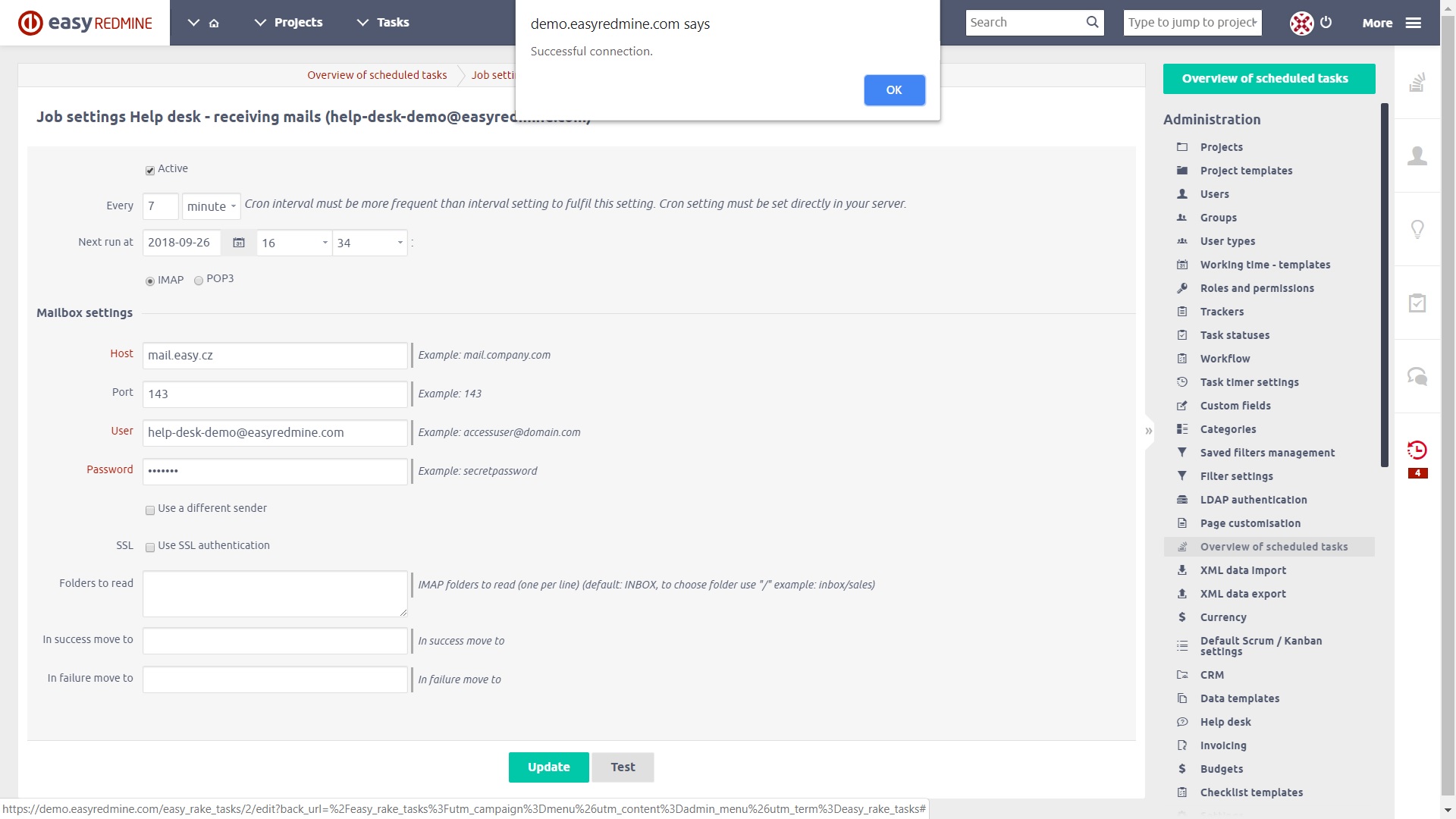Open the Page customisation link
This screenshot has height=819, width=1456.
(1250, 523)
